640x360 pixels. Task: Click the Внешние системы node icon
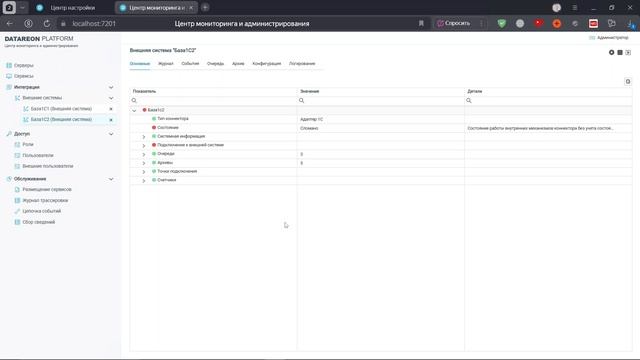pyautogui.click(x=17, y=98)
